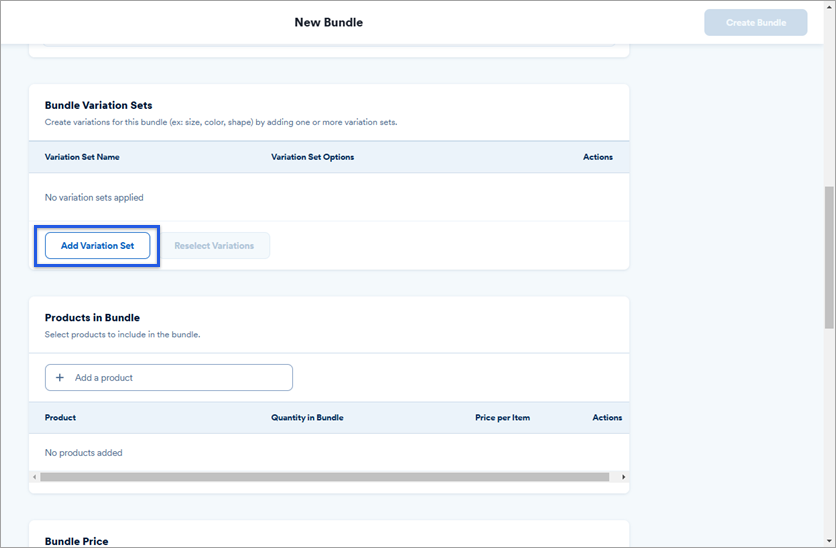Click the Add Variation Set button

(98, 246)
